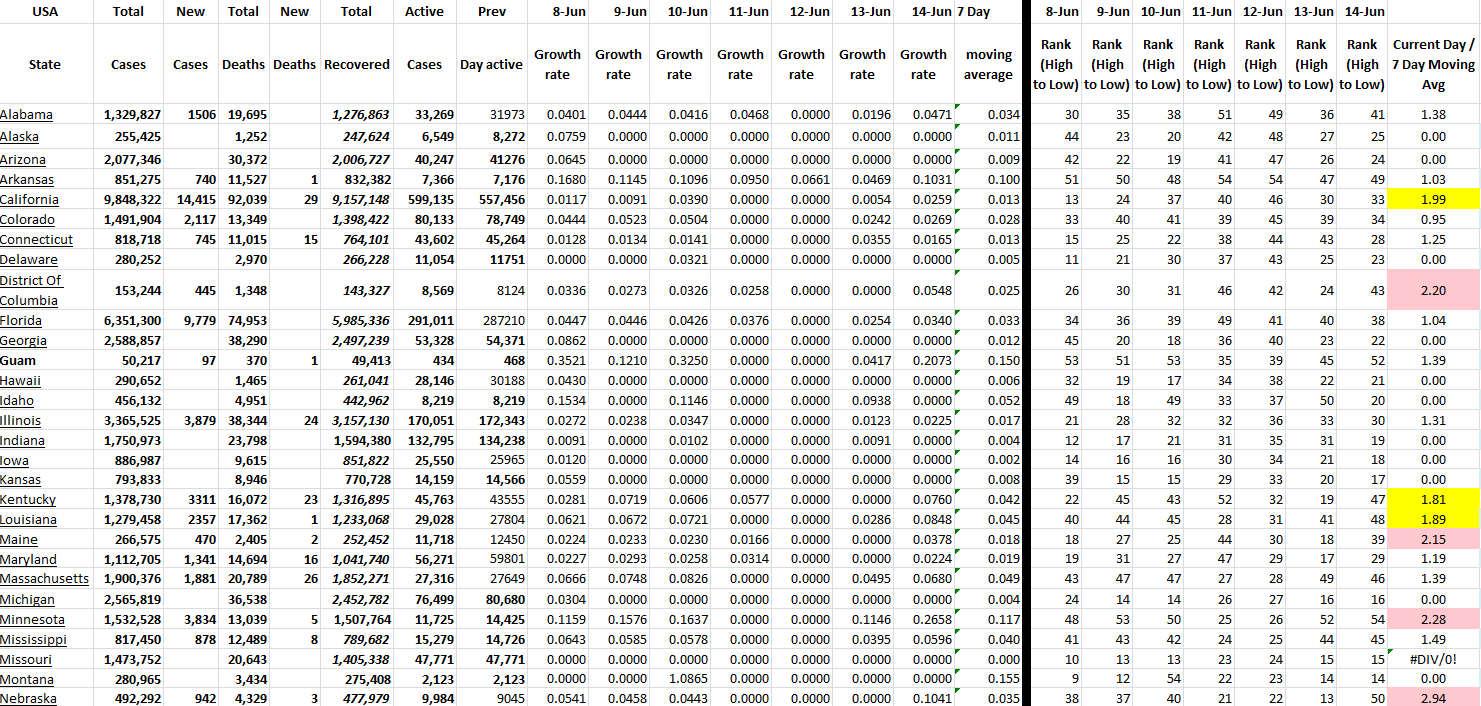Image resolution: width=1481 pixels, height=706 pixels.
Task: Select the #DIV/0! error cell for Missouri
Action: click(x=1433, y=660)
